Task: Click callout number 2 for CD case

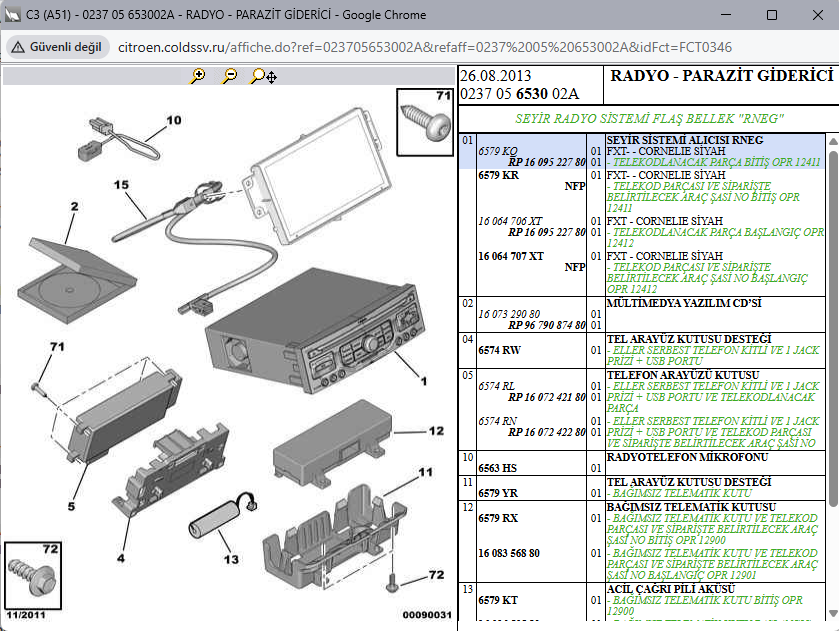Action: tap(74, 207)
